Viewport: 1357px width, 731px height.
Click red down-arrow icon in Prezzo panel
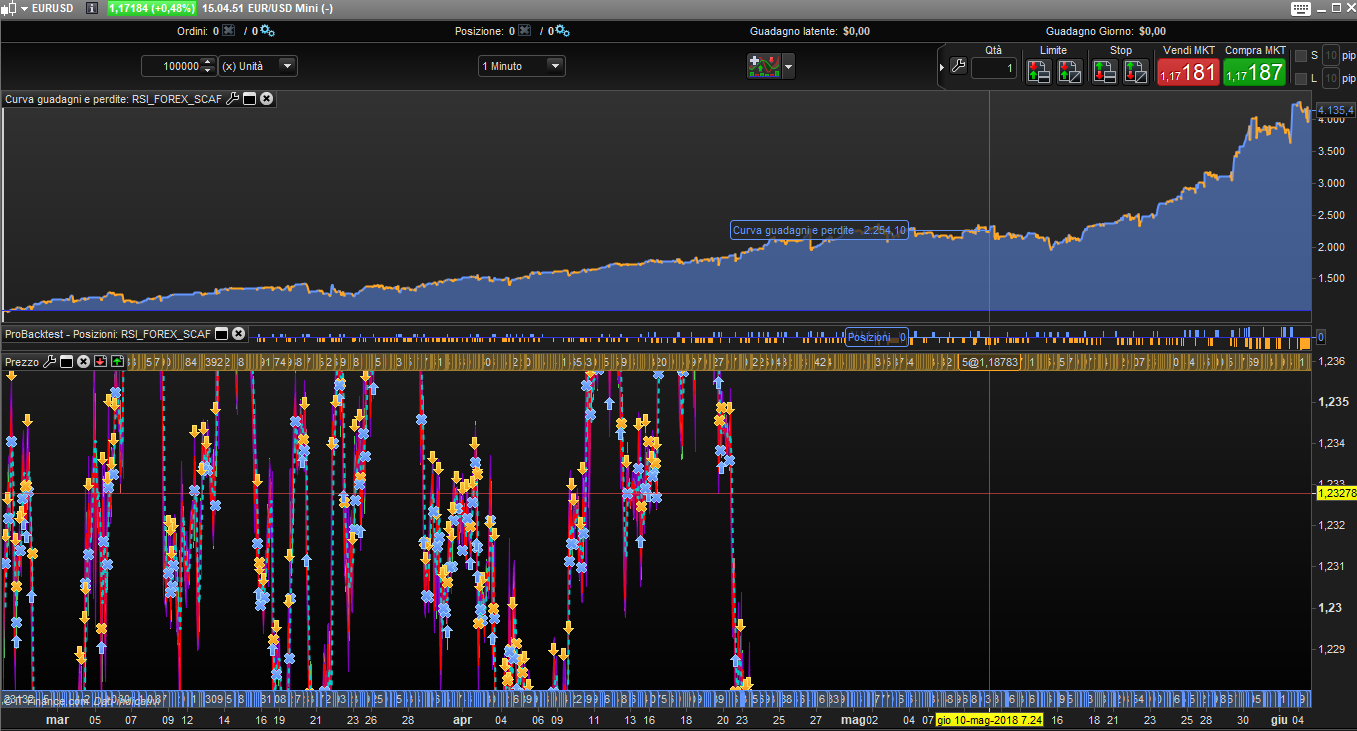point(100,361)
